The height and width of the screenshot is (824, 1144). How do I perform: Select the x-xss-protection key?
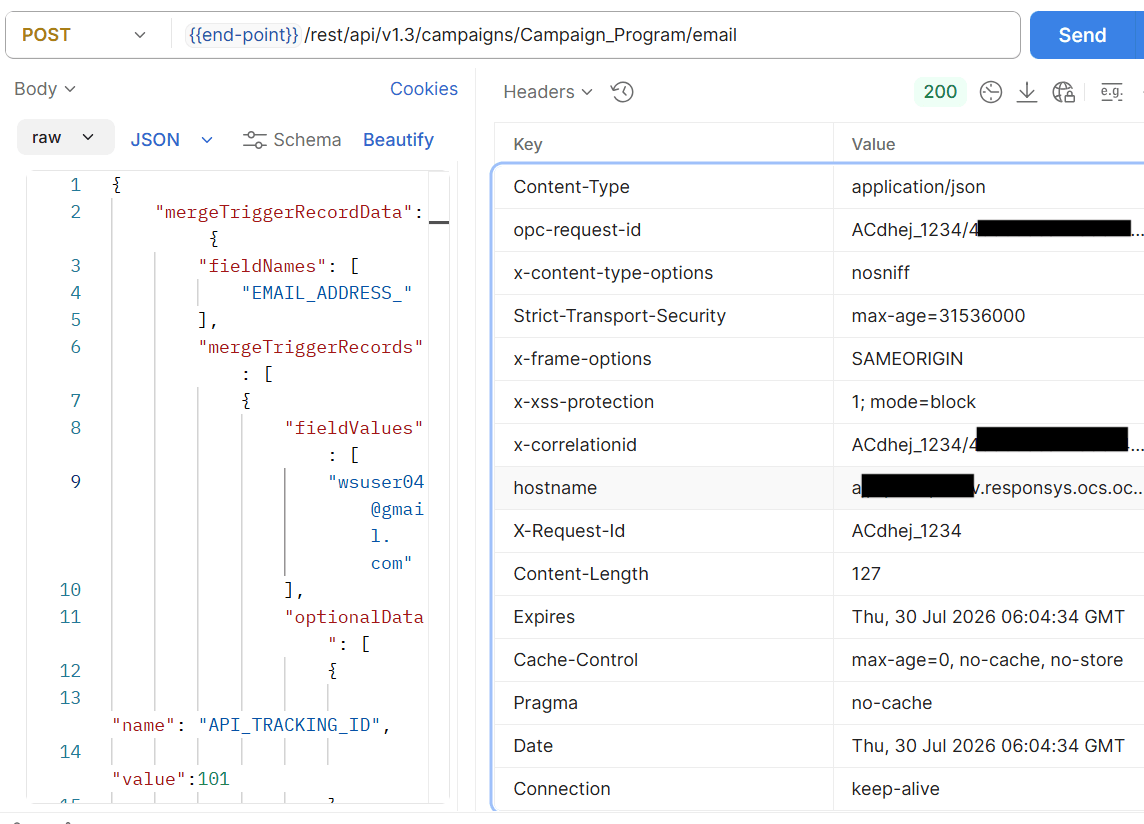click(584, 402)
